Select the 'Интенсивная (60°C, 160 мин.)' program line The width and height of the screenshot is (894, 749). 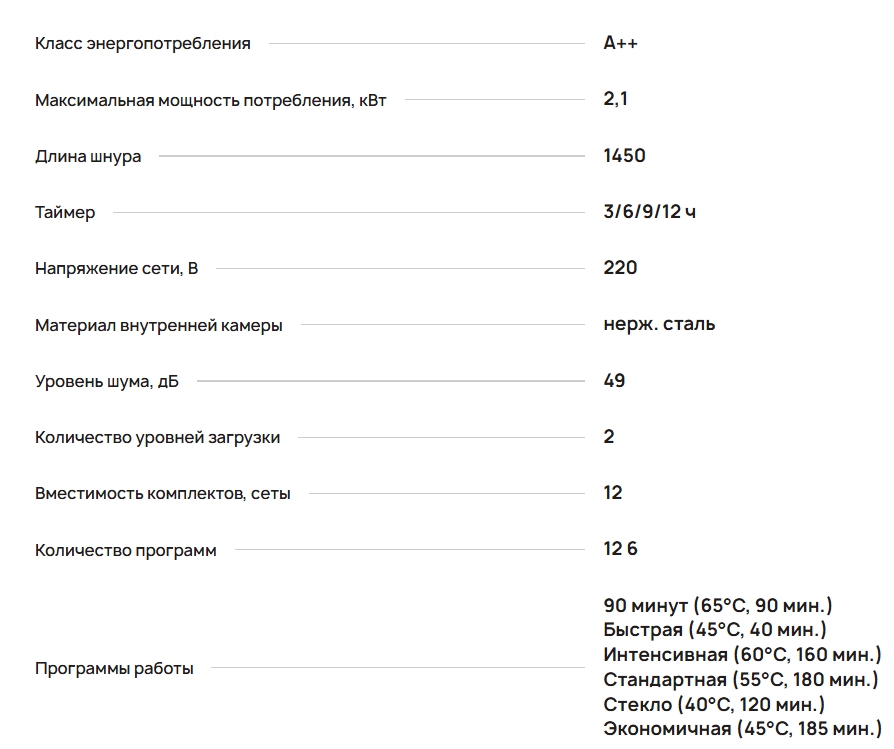tap(742, 655)
